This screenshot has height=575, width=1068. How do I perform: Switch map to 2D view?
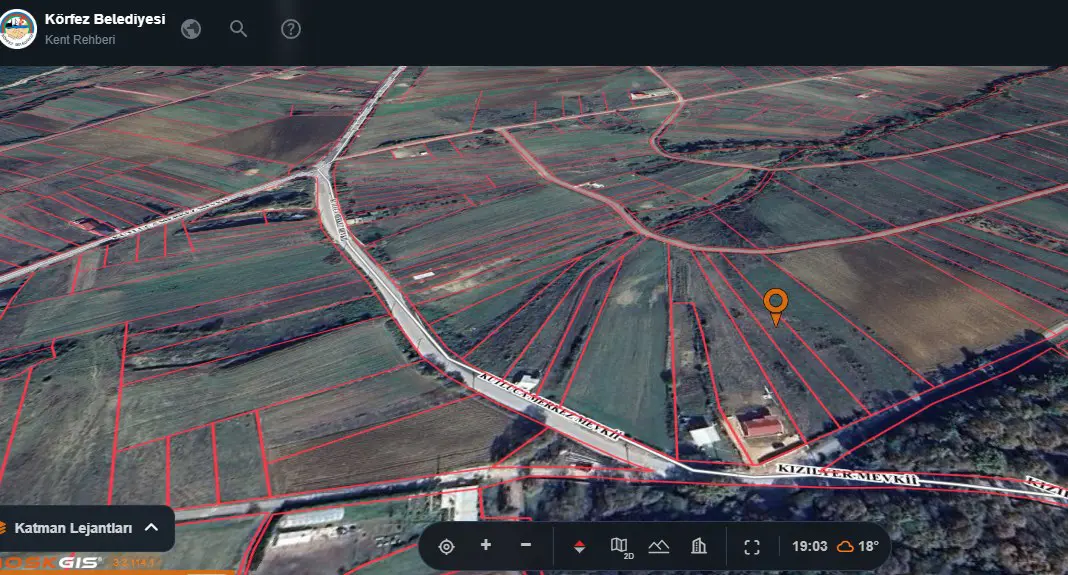[x=621, y=547]
